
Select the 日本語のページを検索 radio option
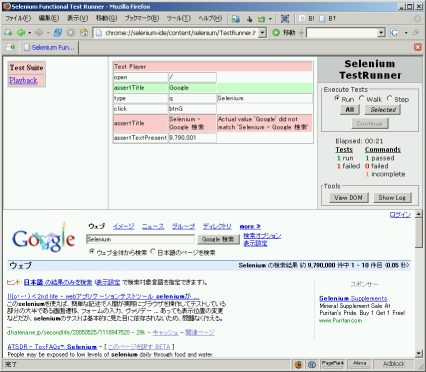click(x=153, y=252)
